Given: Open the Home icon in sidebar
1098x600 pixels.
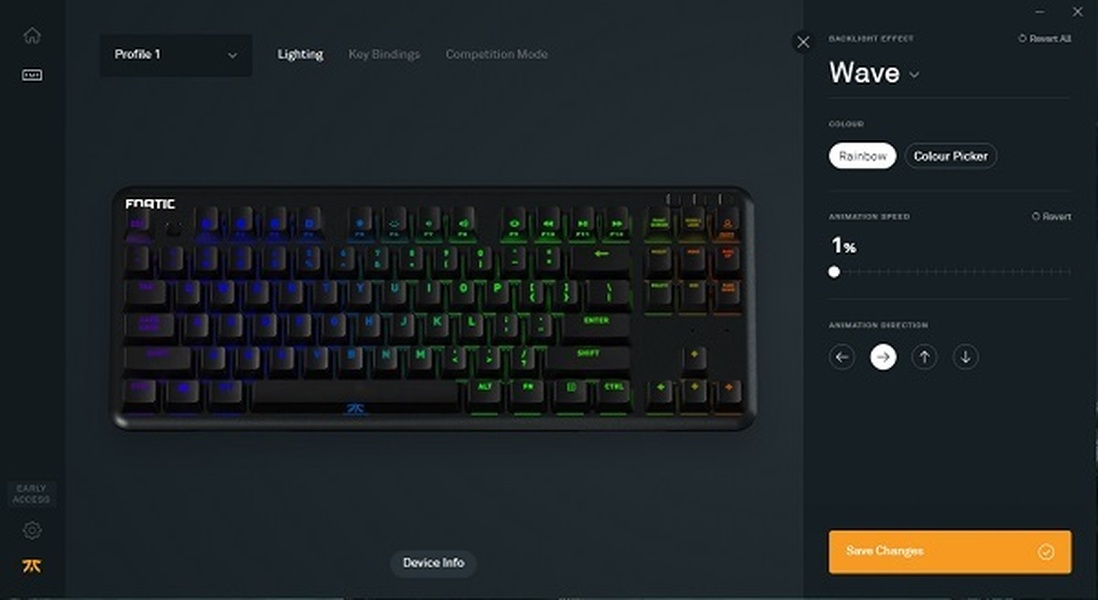Looking at the screenshot, I should 32,36.
